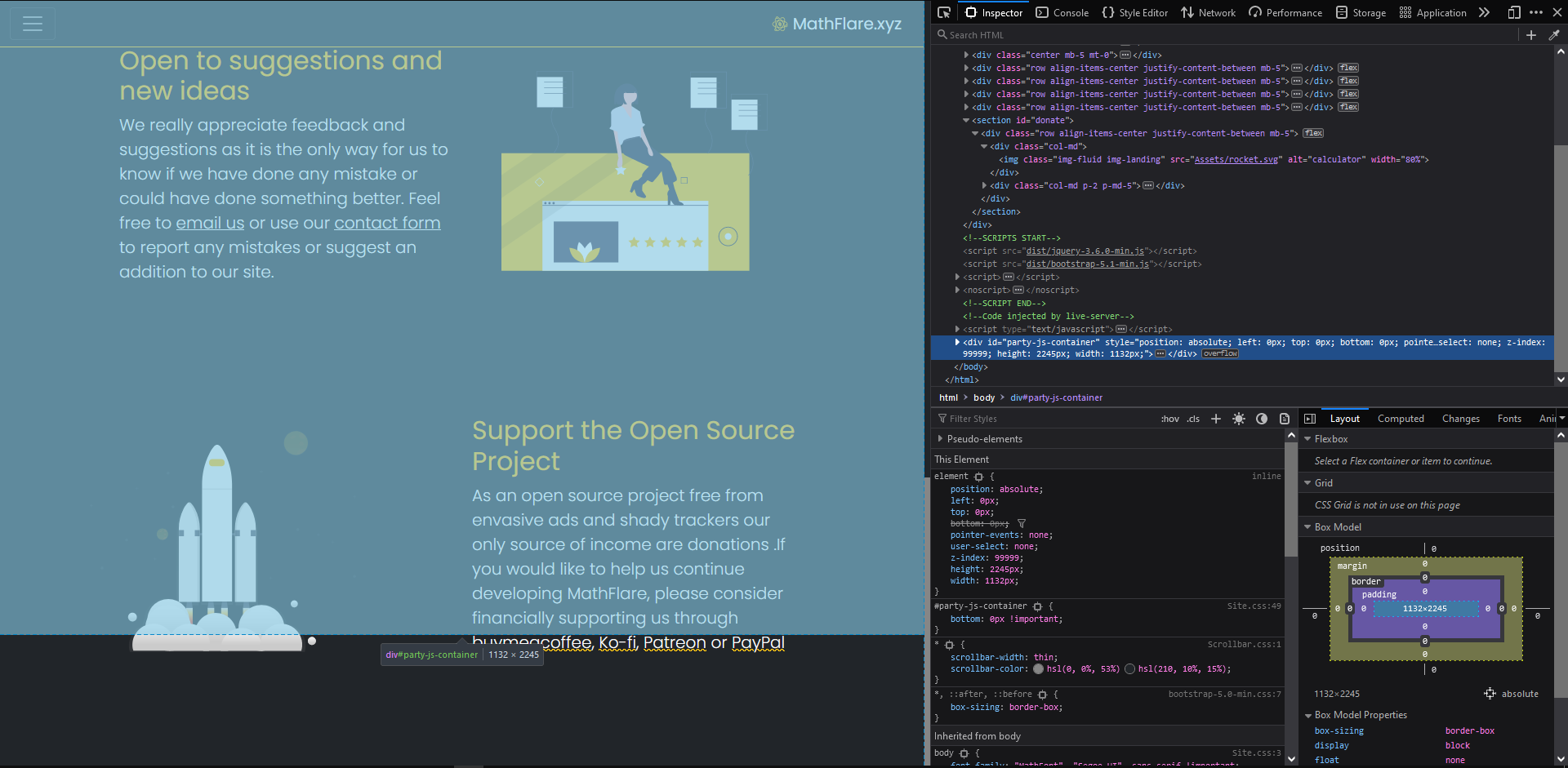
Task: Toggle the .cls classes panel
Action: pyautogui.click(x=1193, y=419)
